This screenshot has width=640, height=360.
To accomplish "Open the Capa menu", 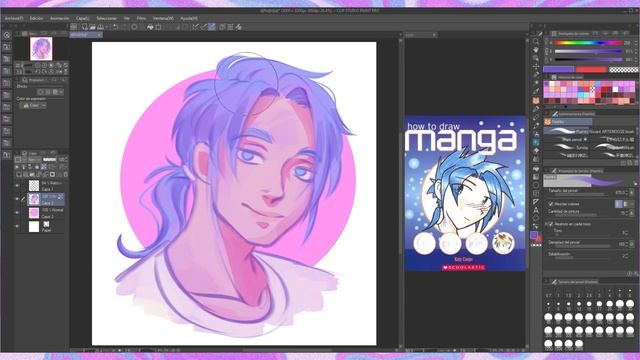I will 82,18.
